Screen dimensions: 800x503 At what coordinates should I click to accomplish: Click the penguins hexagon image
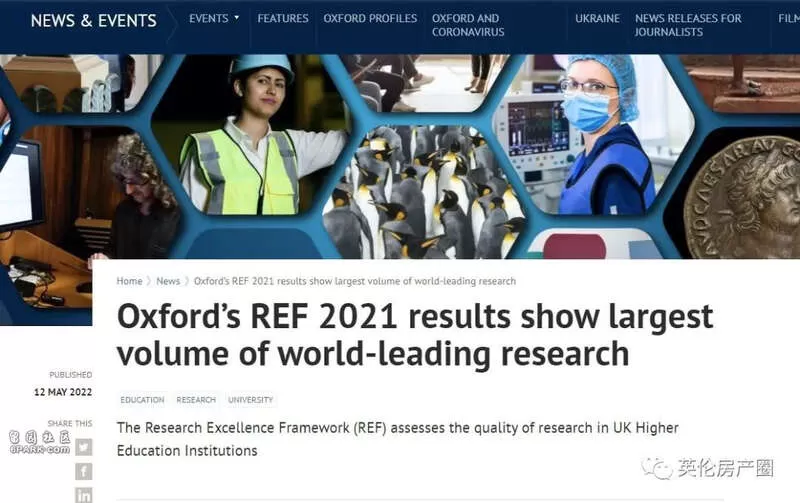tap(426, 191)
